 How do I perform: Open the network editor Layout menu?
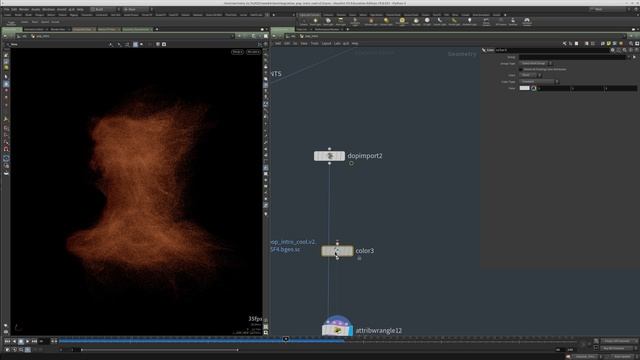(326, 43)
